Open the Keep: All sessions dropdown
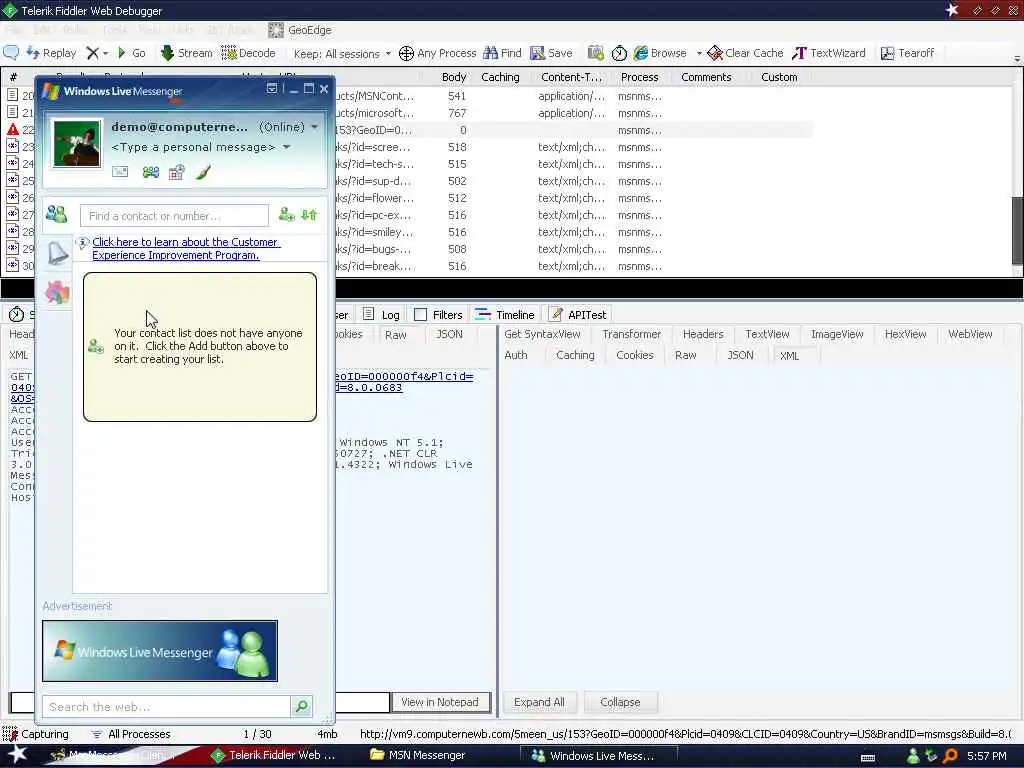Image resolution: width=1024 pixels, height=768 pixels. coord(343,54)
